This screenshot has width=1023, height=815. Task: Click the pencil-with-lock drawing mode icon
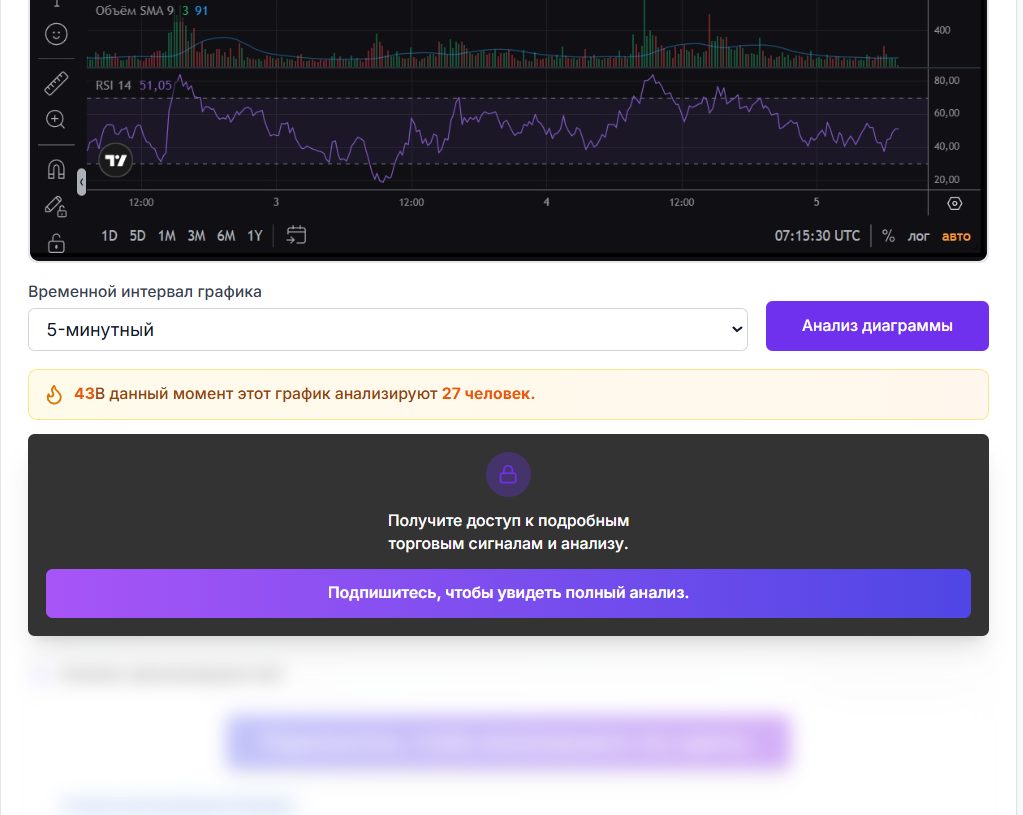pyautogui.click(x=56, y=206)
